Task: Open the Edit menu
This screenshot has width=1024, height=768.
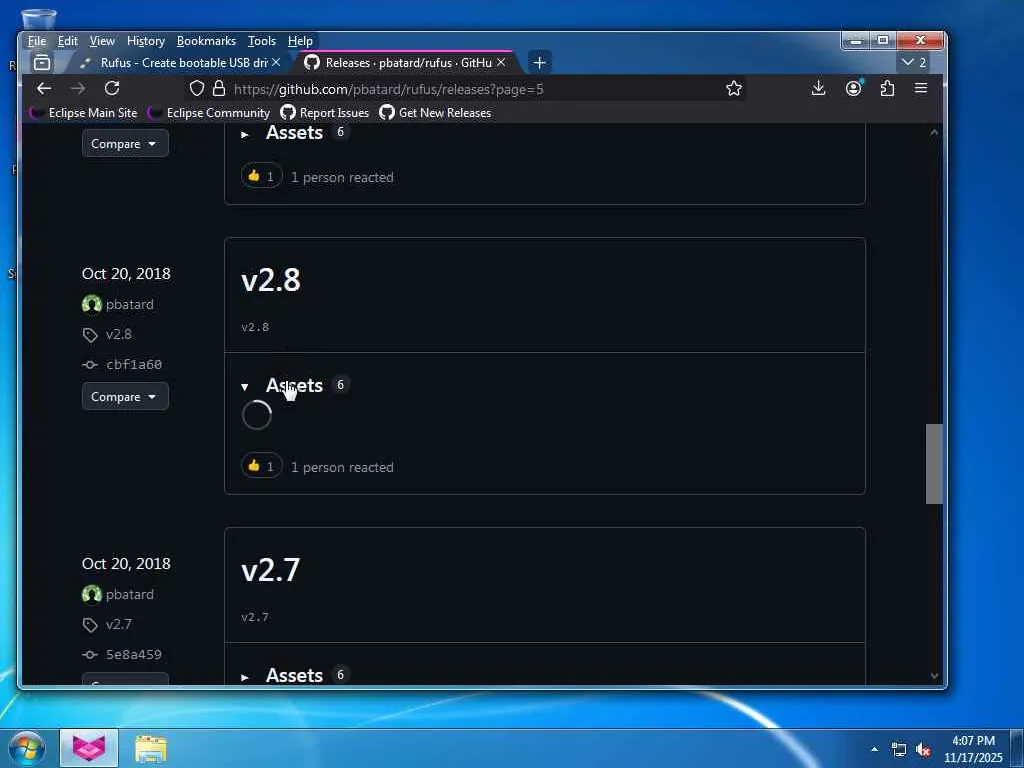Action: [67, 41]
